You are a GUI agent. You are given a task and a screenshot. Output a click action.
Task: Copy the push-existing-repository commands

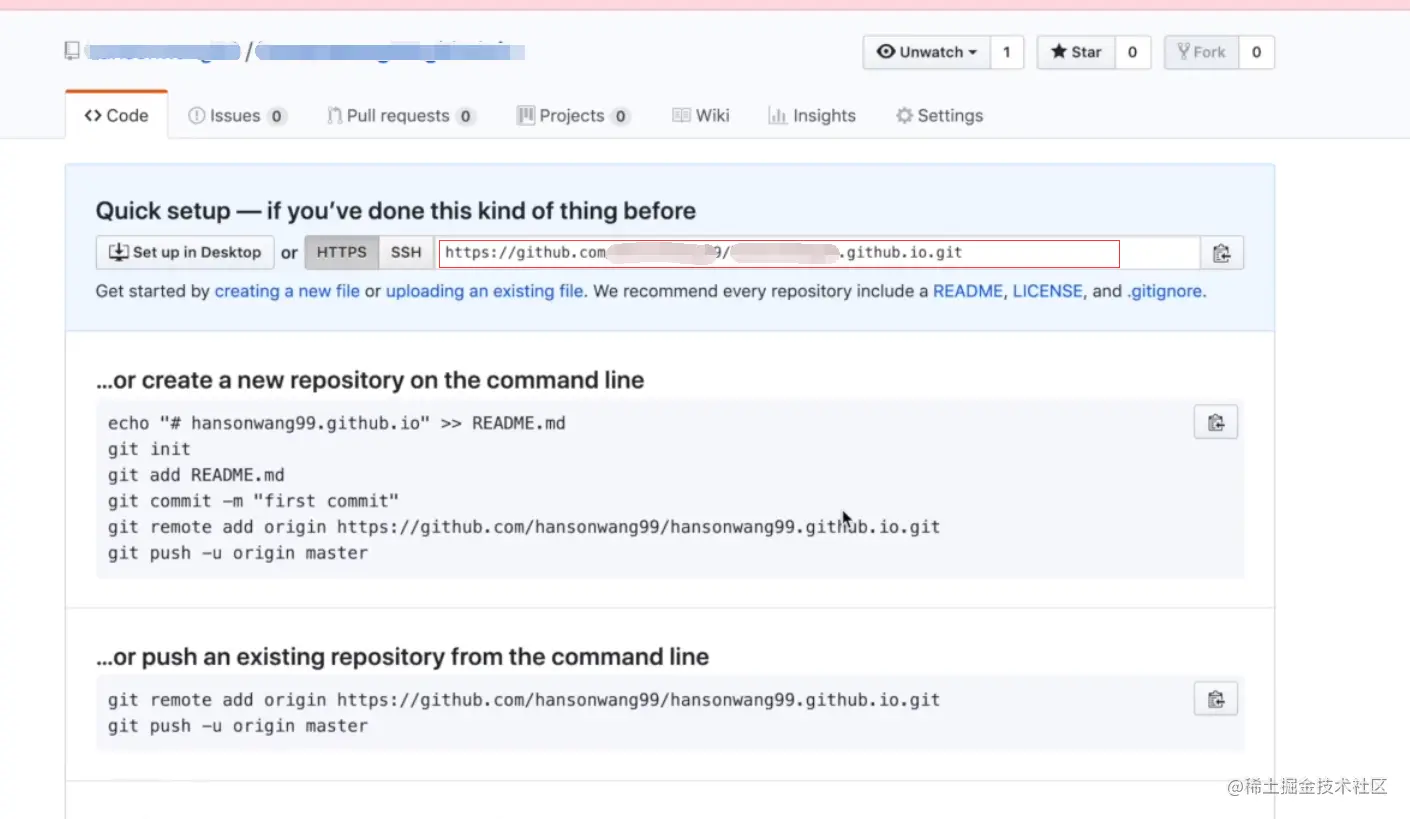pyautogui.click(x=1216, y=698)
